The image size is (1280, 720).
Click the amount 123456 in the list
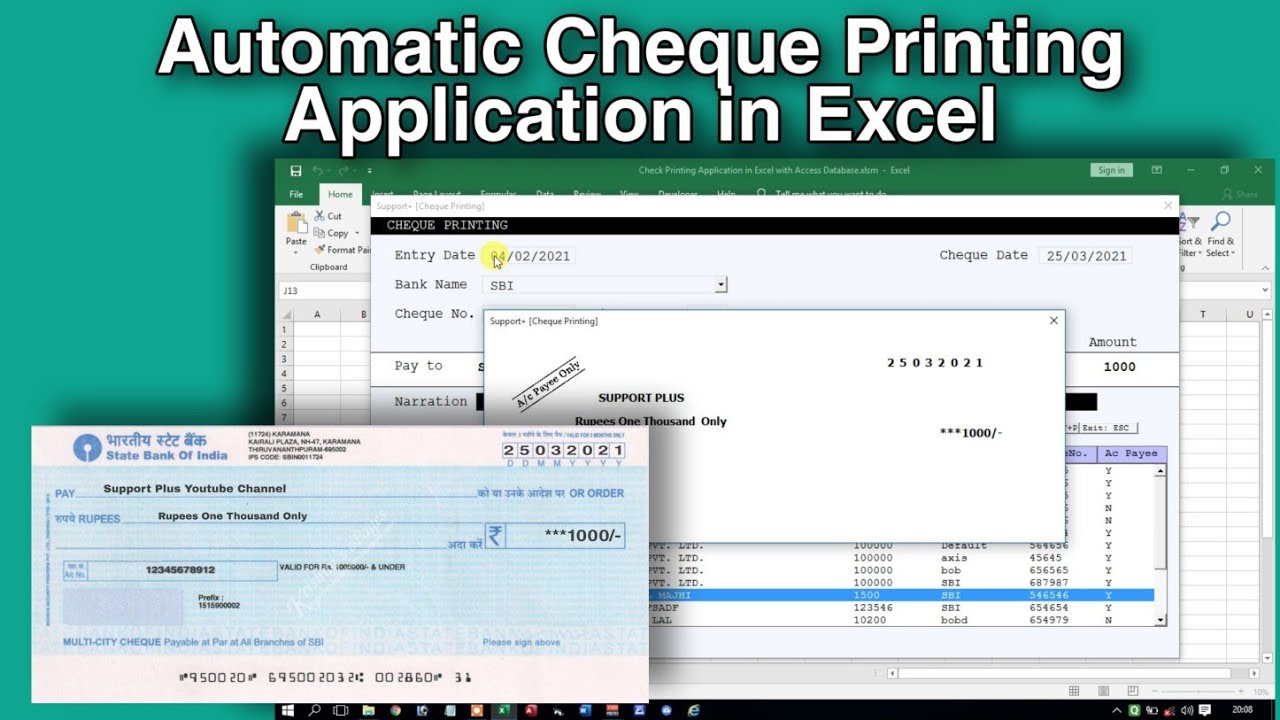click(873, 608)
